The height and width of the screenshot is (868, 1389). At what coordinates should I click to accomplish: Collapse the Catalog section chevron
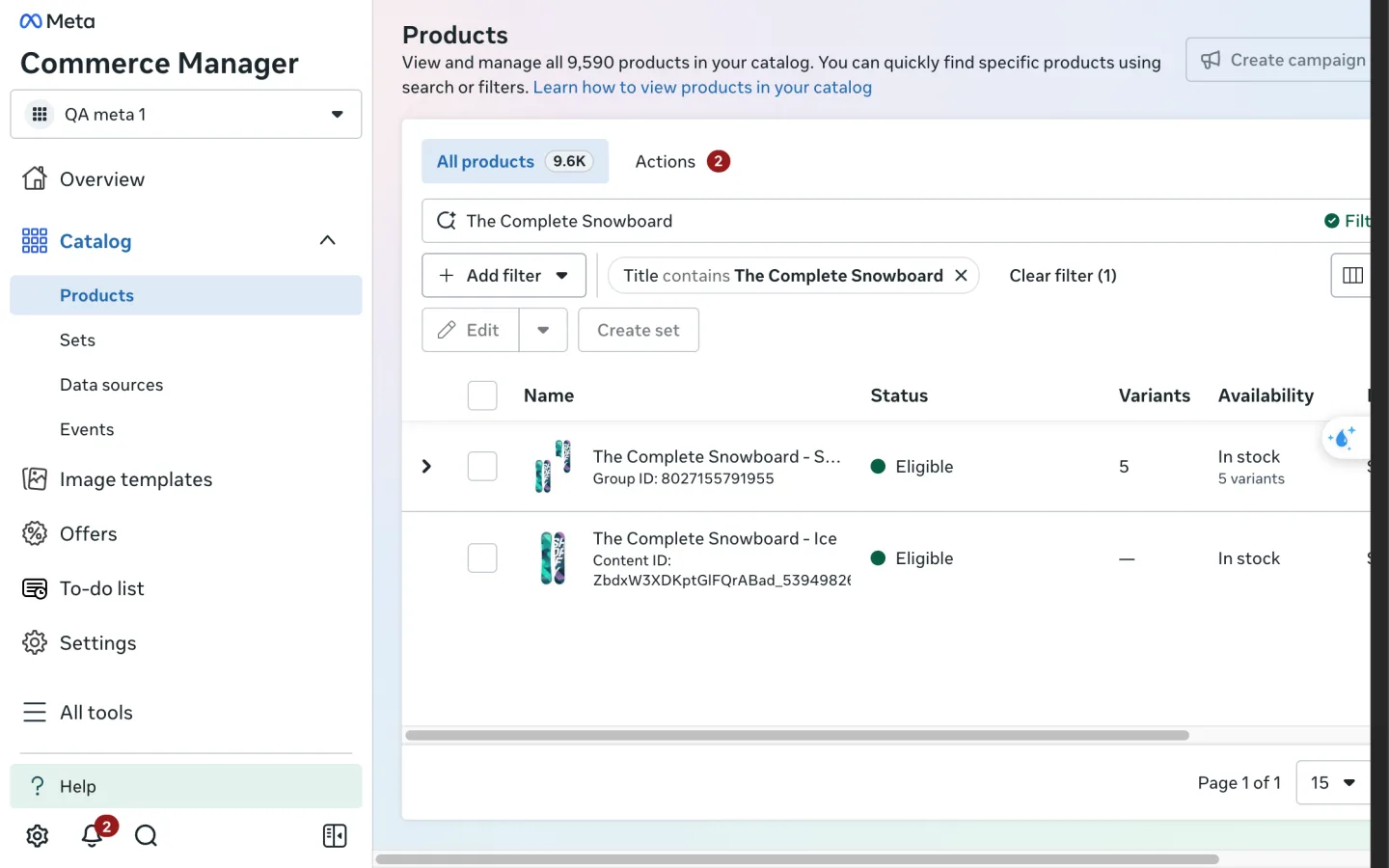click(328, 241)
